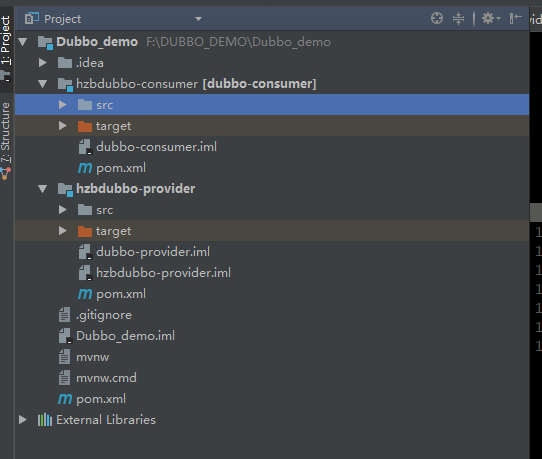Viewport: 542px width, 459px height.
Task: Click the Maven icon of consumer pom.xml
Action: [x=85, y=168]
